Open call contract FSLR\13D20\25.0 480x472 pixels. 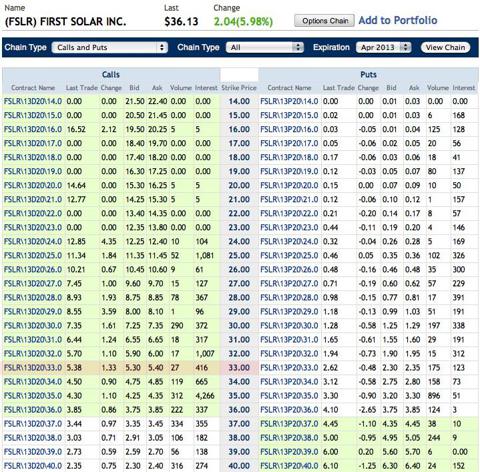pos(33,256)
